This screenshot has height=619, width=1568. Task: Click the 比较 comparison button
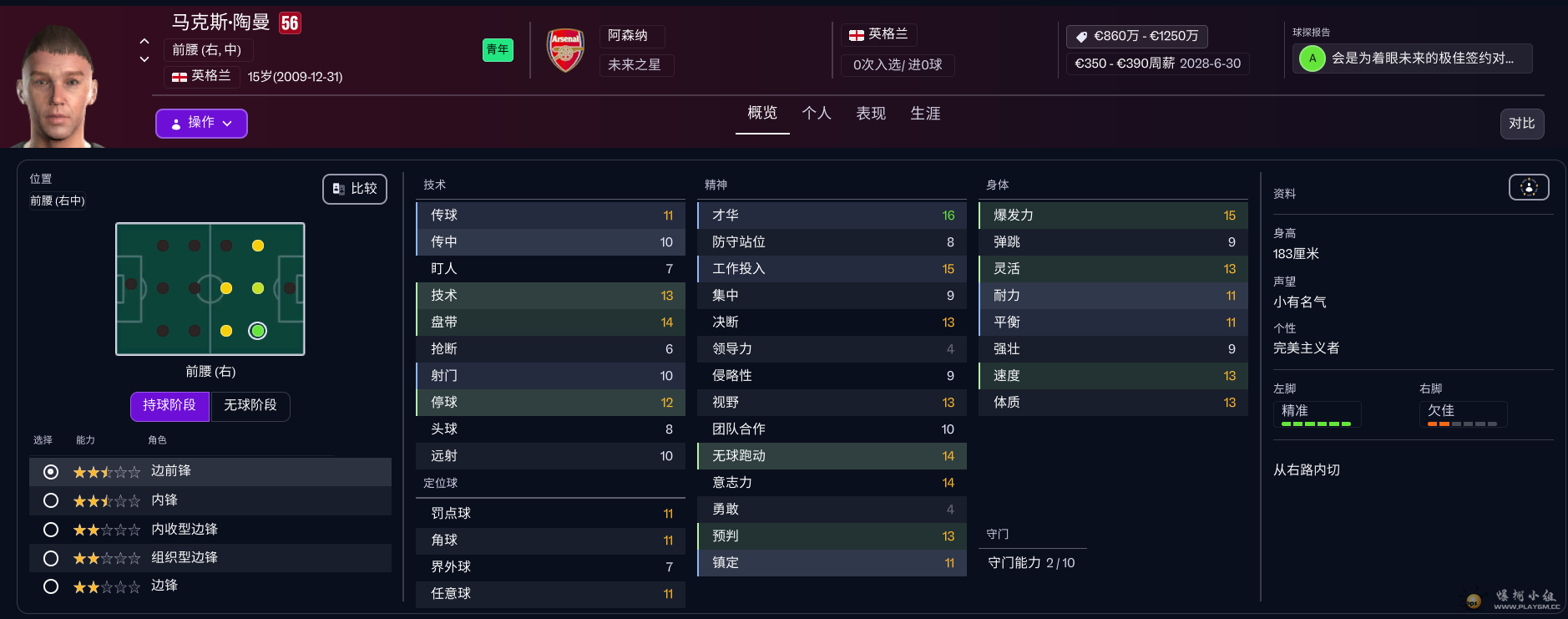click(355, 189)
